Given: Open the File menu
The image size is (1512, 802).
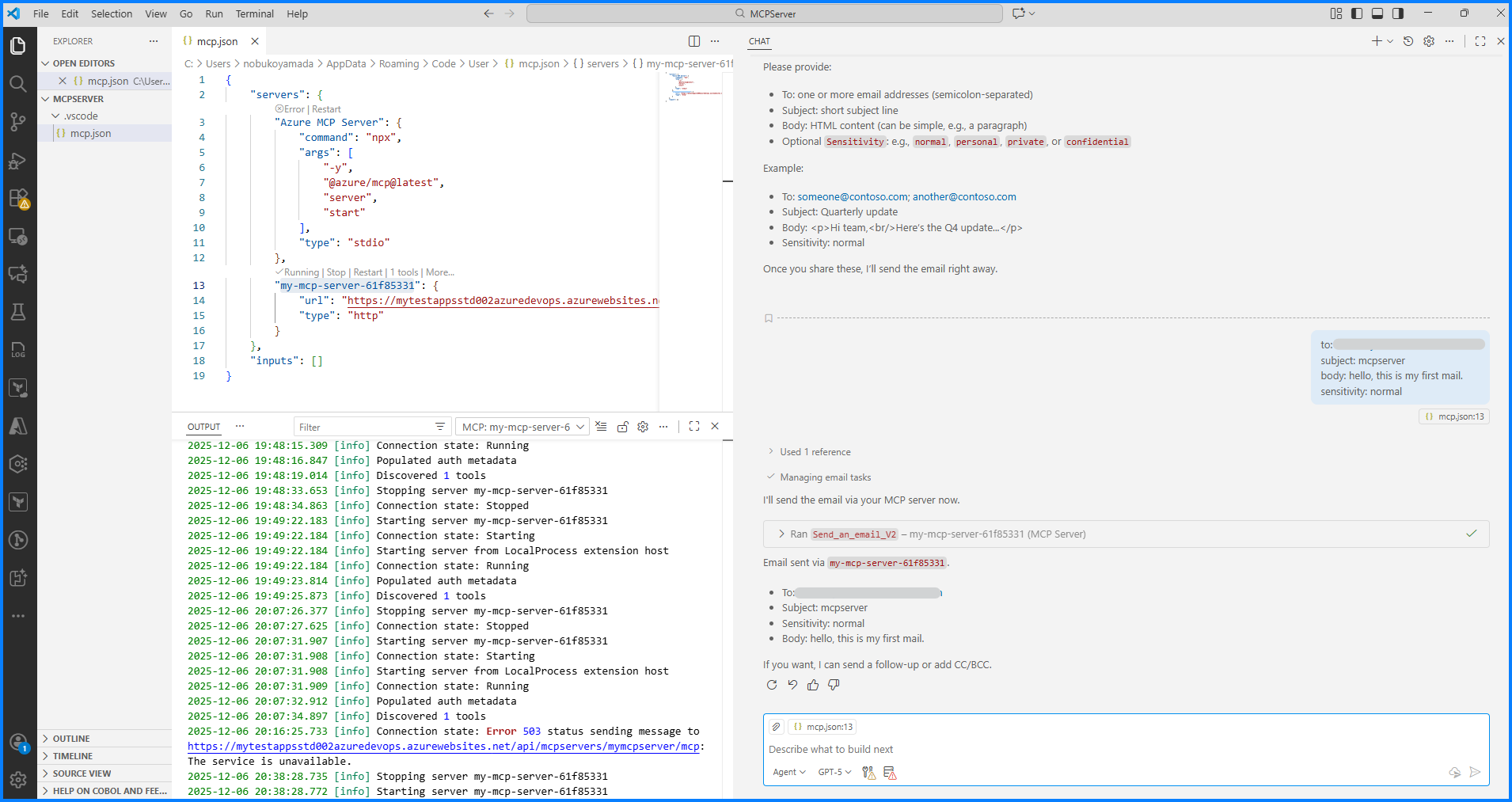Looking at the screenshot, I should (41, 13).
